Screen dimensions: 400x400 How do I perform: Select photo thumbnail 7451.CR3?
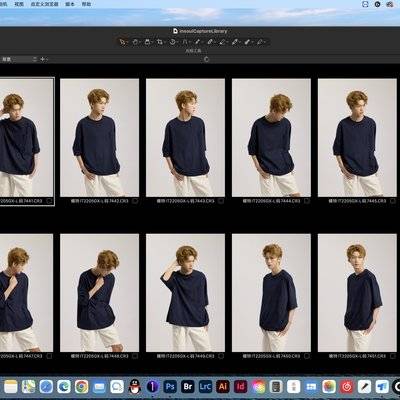(357, 293)
